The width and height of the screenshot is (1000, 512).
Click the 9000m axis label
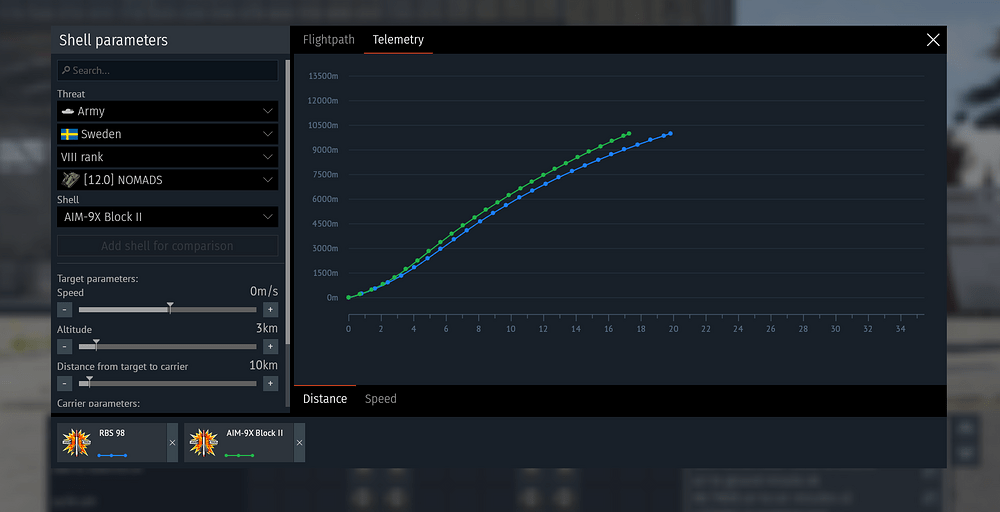click(x=325, y=150)
